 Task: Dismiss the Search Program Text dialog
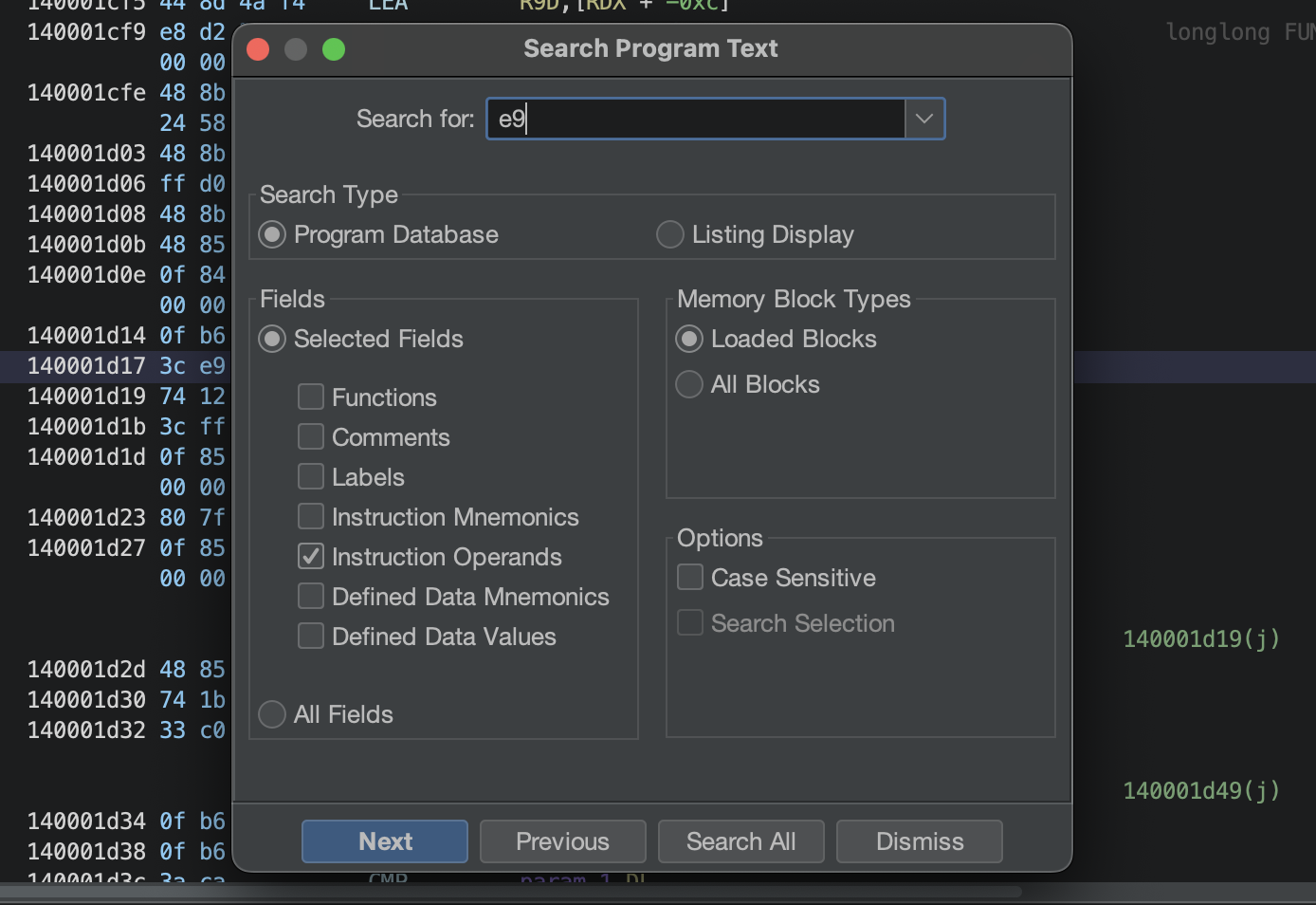(920, 841)
